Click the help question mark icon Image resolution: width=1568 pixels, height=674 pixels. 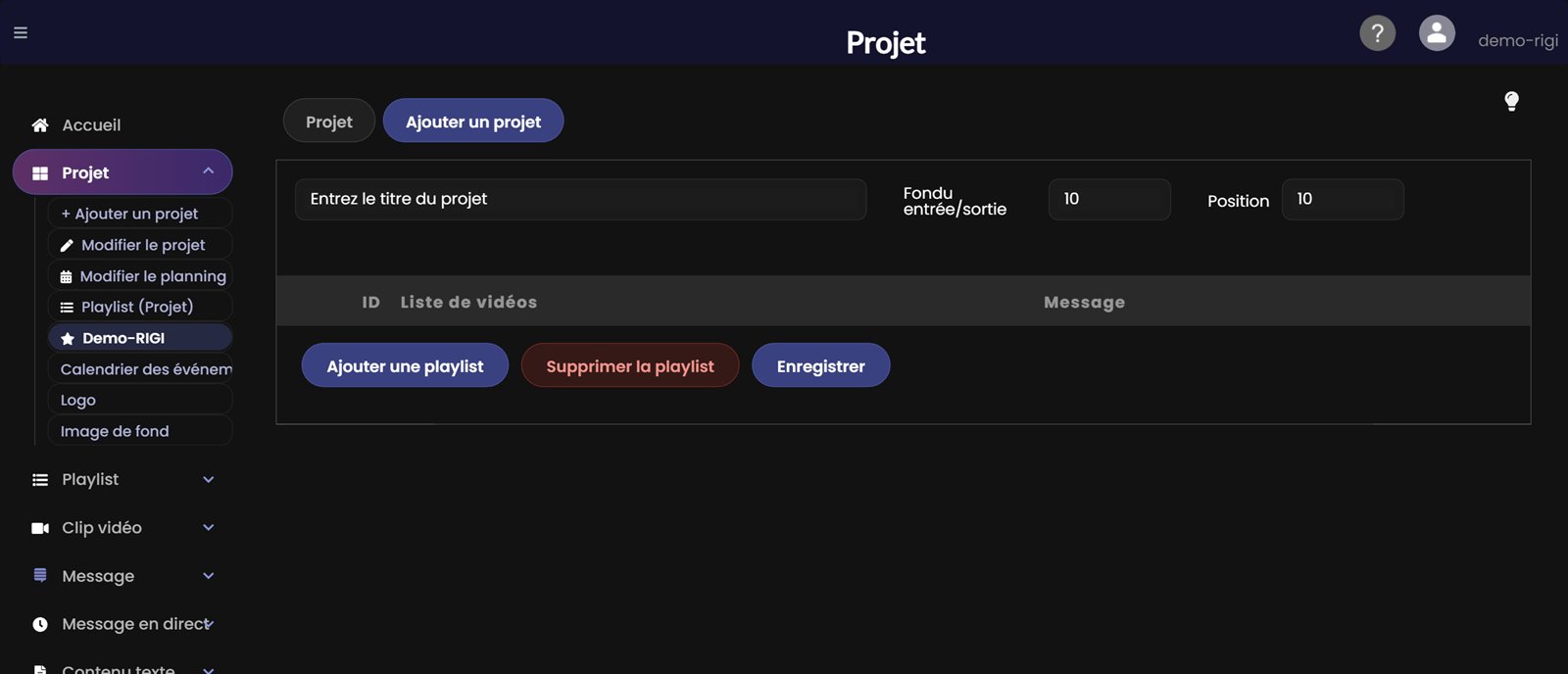click(1377, 33)
